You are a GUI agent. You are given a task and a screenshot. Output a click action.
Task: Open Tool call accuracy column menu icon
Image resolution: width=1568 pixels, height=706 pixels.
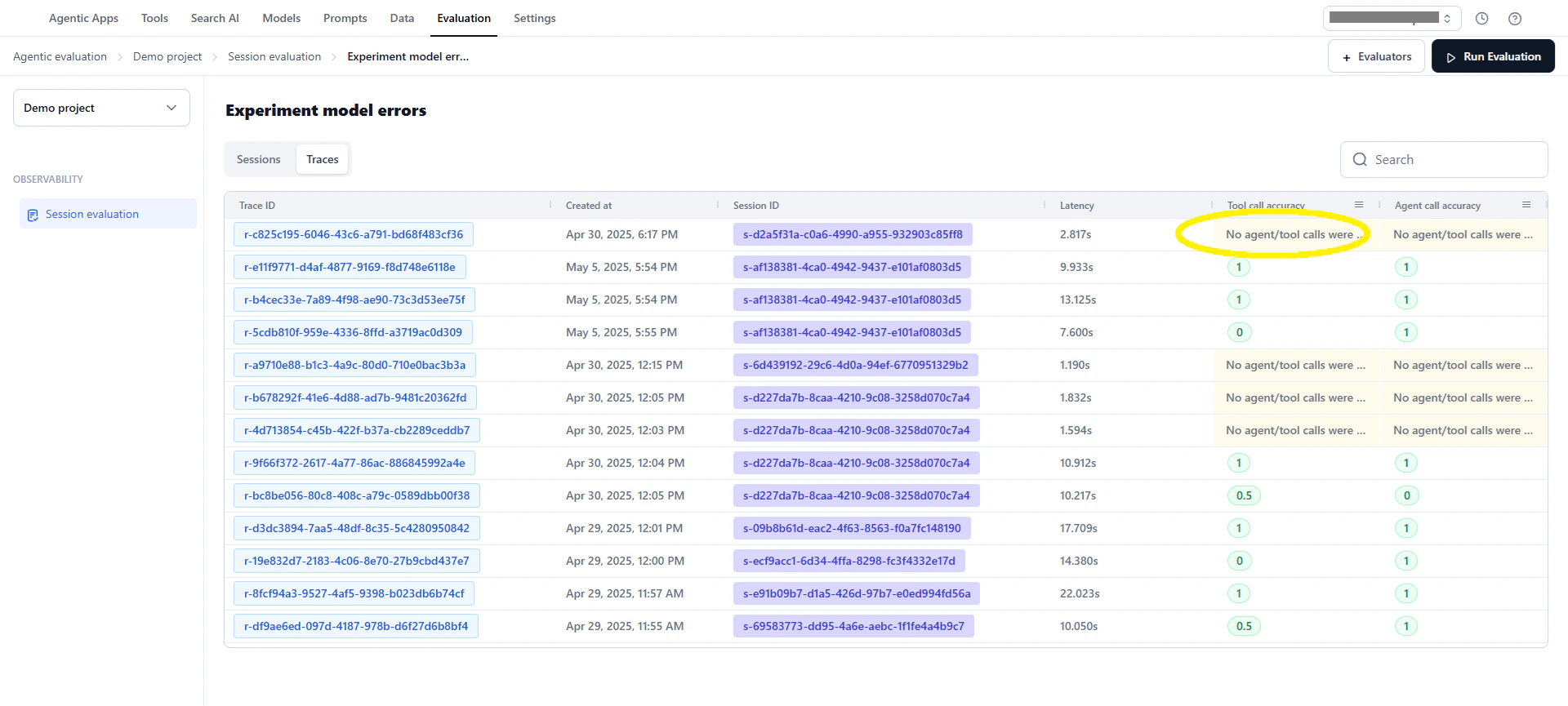(x=1359, y=205)
